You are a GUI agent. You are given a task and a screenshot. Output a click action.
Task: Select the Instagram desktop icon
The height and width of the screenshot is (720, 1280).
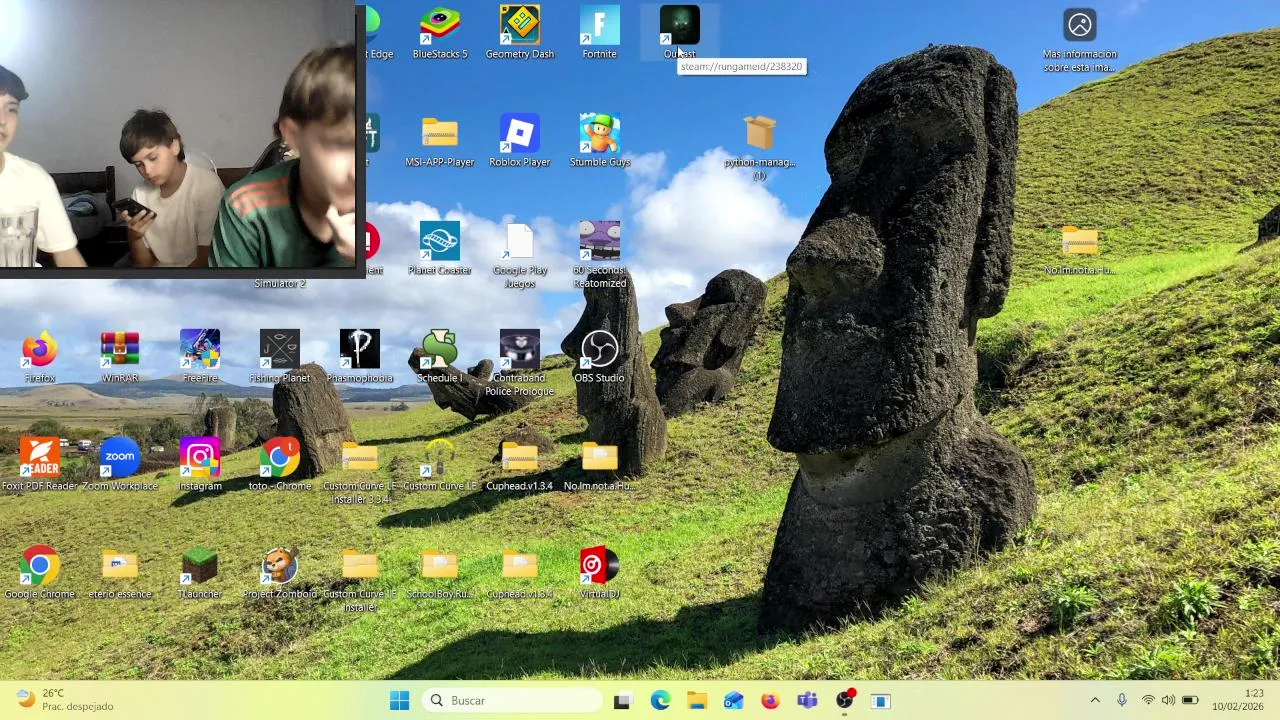tap(200, 465)
